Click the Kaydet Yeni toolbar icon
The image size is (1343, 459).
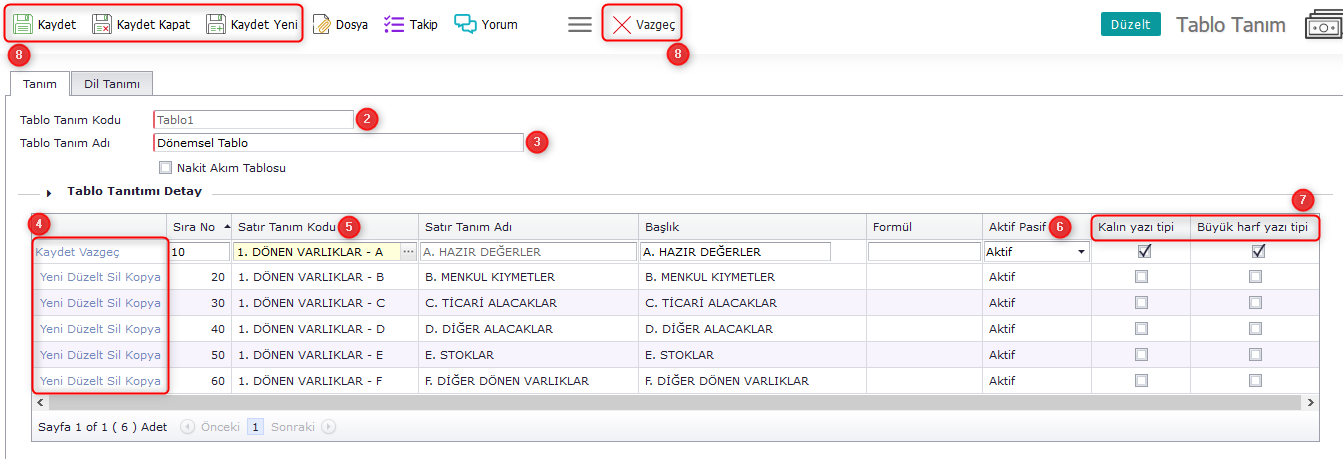(216, 24)
